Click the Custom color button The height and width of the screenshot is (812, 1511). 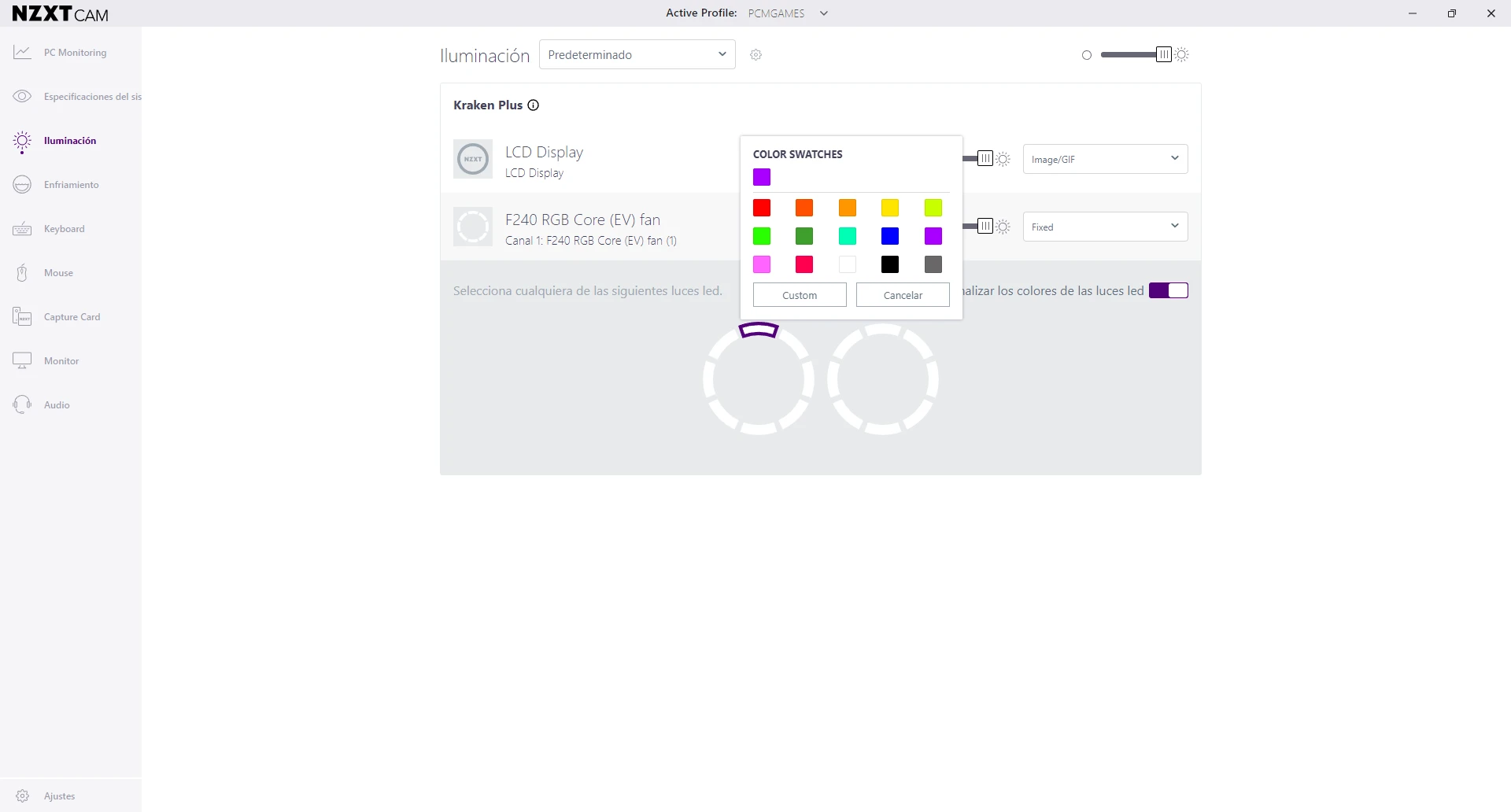[800, 295]
